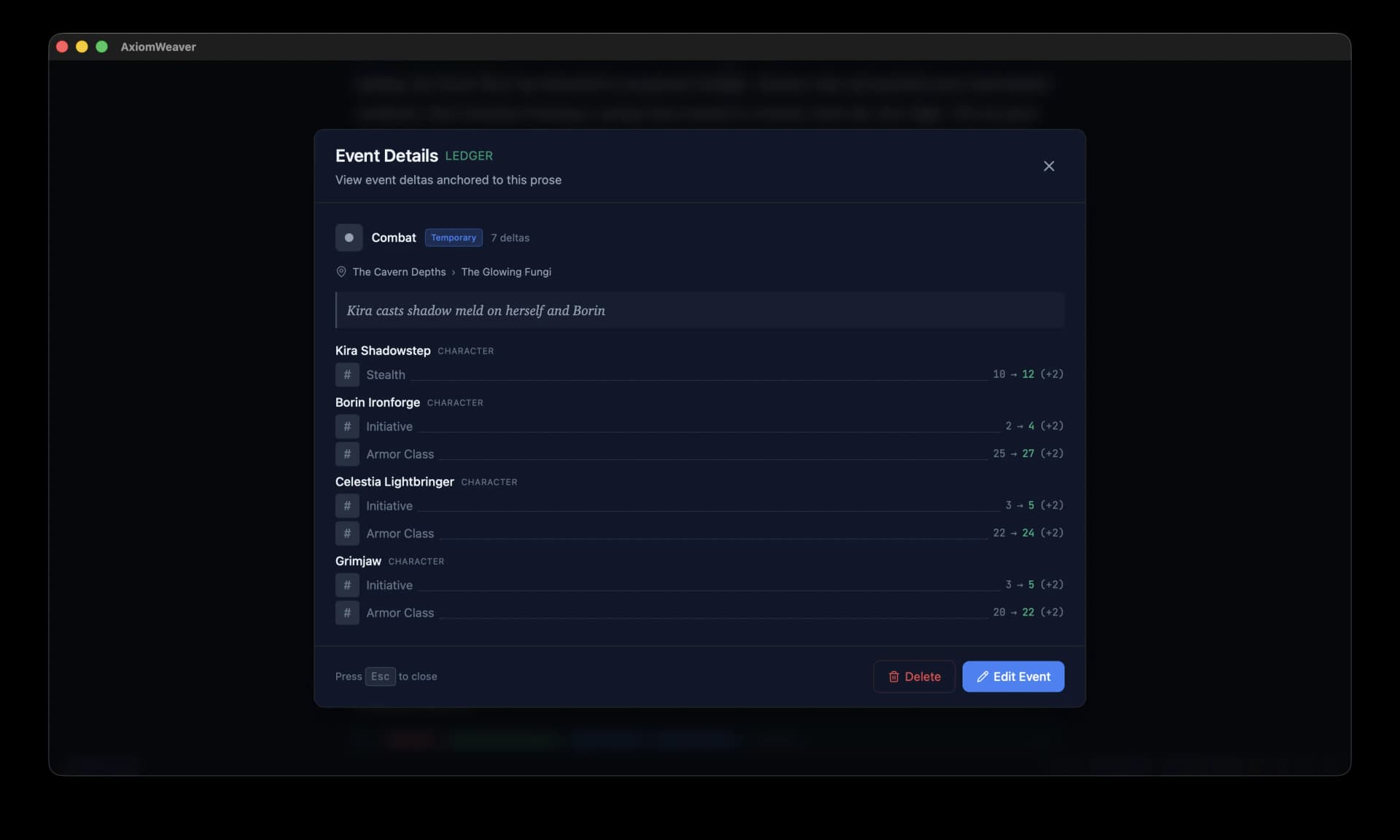Click the stat icon next to Borin's Initiative
1400x840 pixels.
[x=346, y=426]
